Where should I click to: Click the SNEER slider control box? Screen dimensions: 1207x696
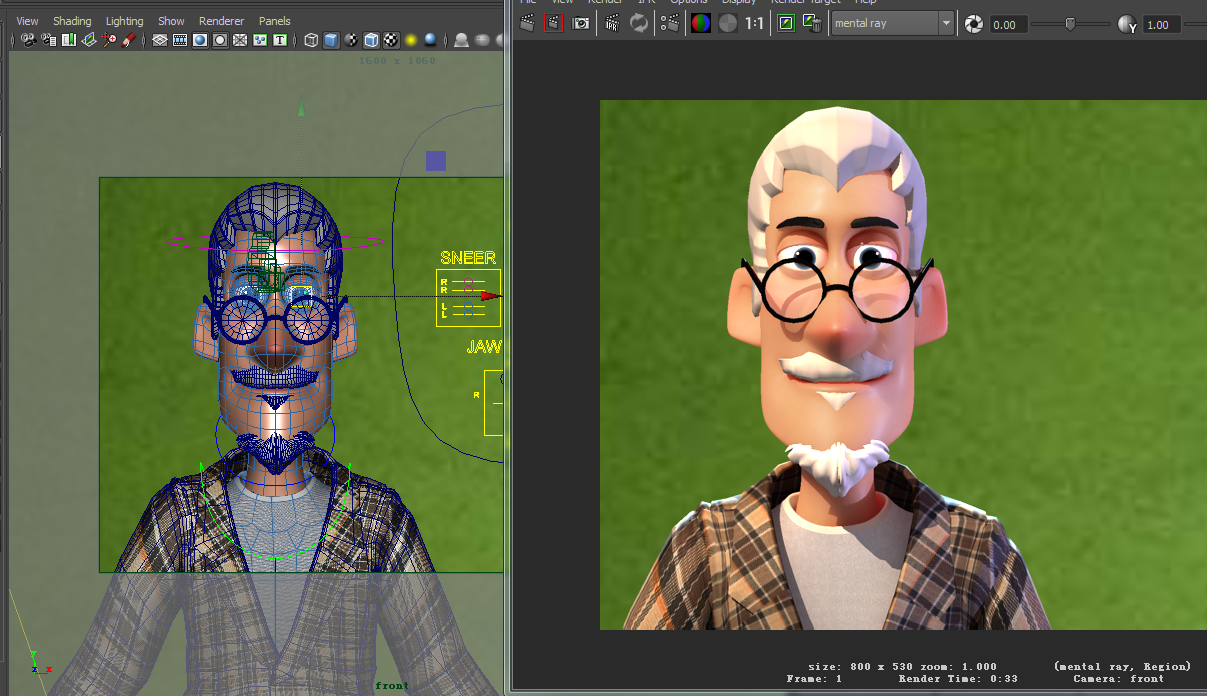(468, 297)
